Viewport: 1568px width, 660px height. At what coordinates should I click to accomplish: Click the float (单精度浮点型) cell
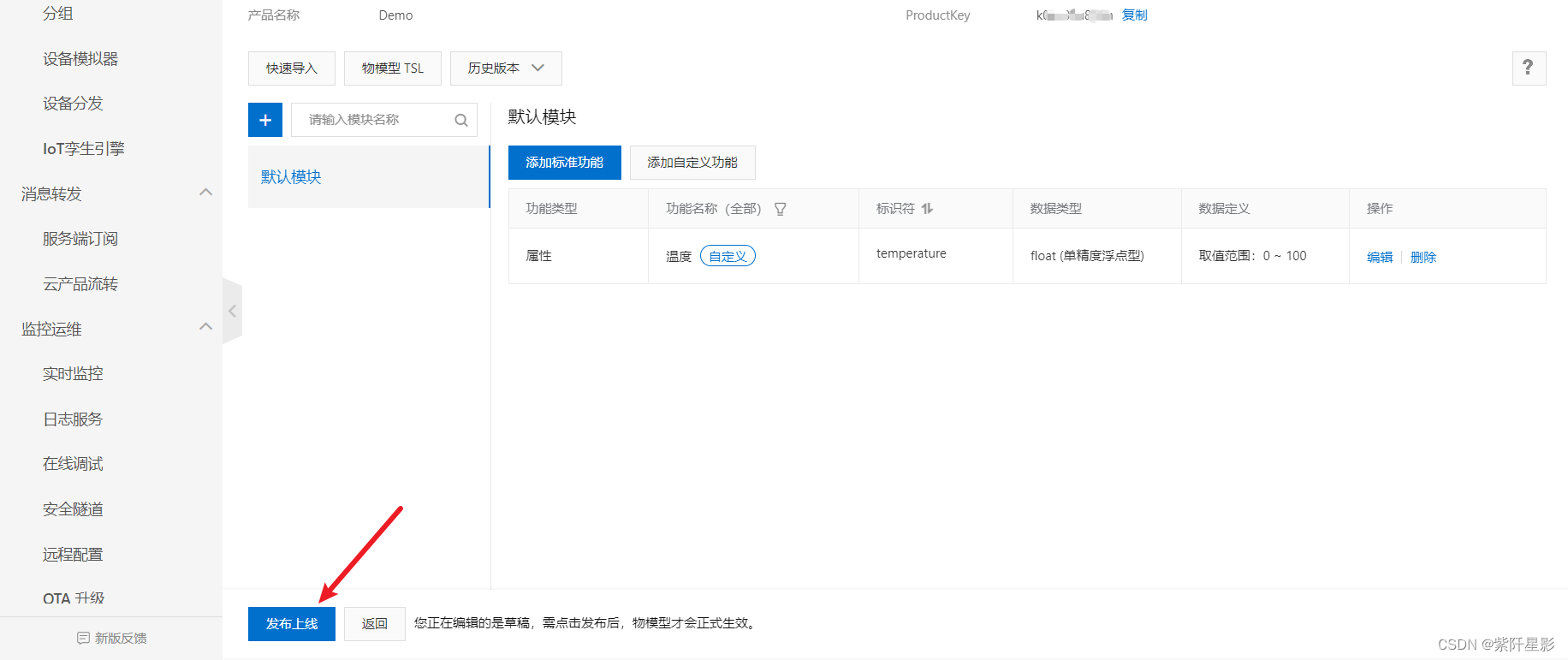[1087, 256]
